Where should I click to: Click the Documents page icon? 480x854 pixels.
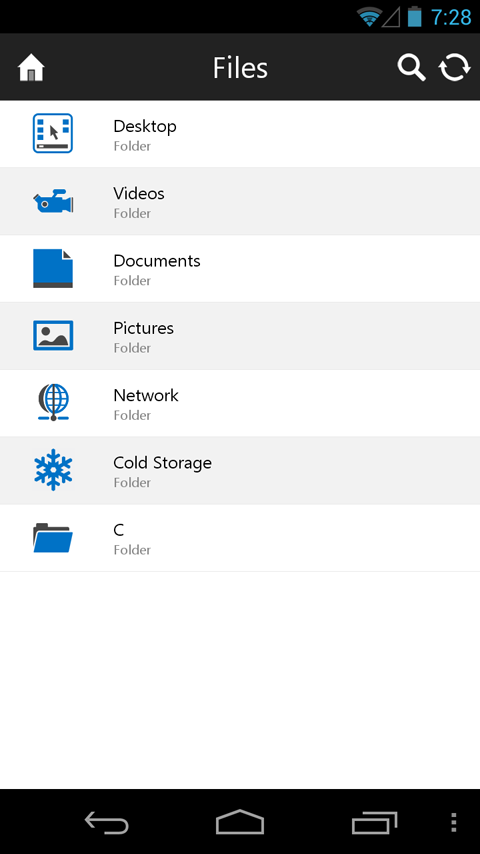tap(53, 268)
